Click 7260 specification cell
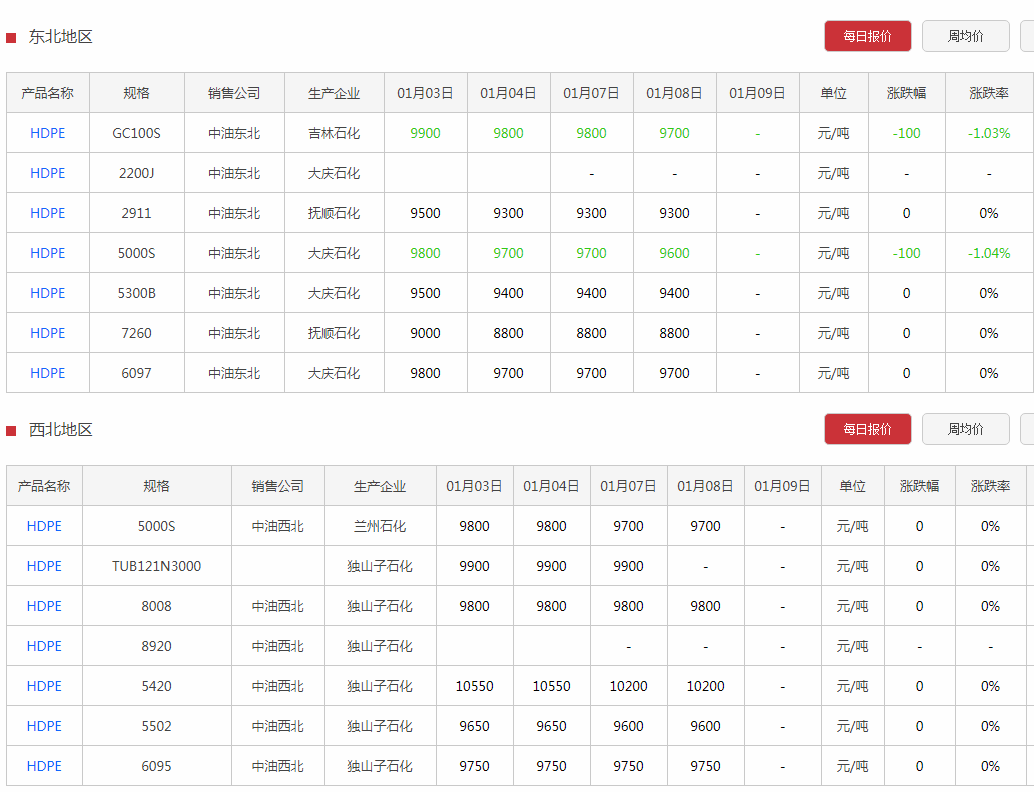 point(137,333)
